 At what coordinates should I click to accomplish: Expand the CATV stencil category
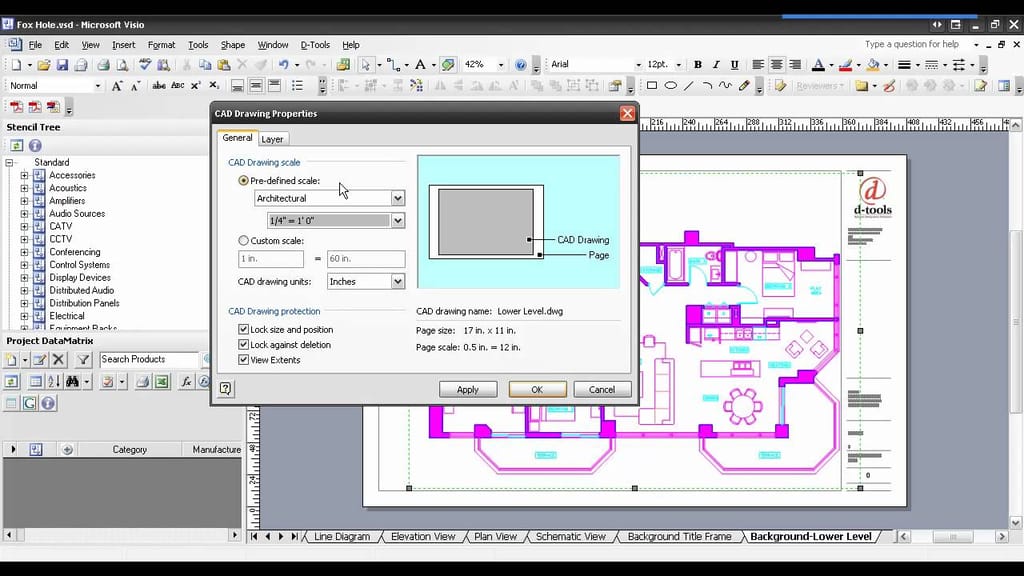(23, 226)
